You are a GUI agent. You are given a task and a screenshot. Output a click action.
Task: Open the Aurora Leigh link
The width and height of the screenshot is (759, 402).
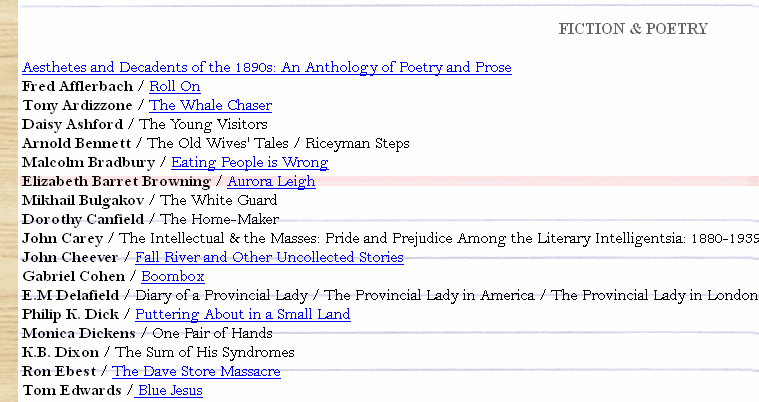click(271, 182)
